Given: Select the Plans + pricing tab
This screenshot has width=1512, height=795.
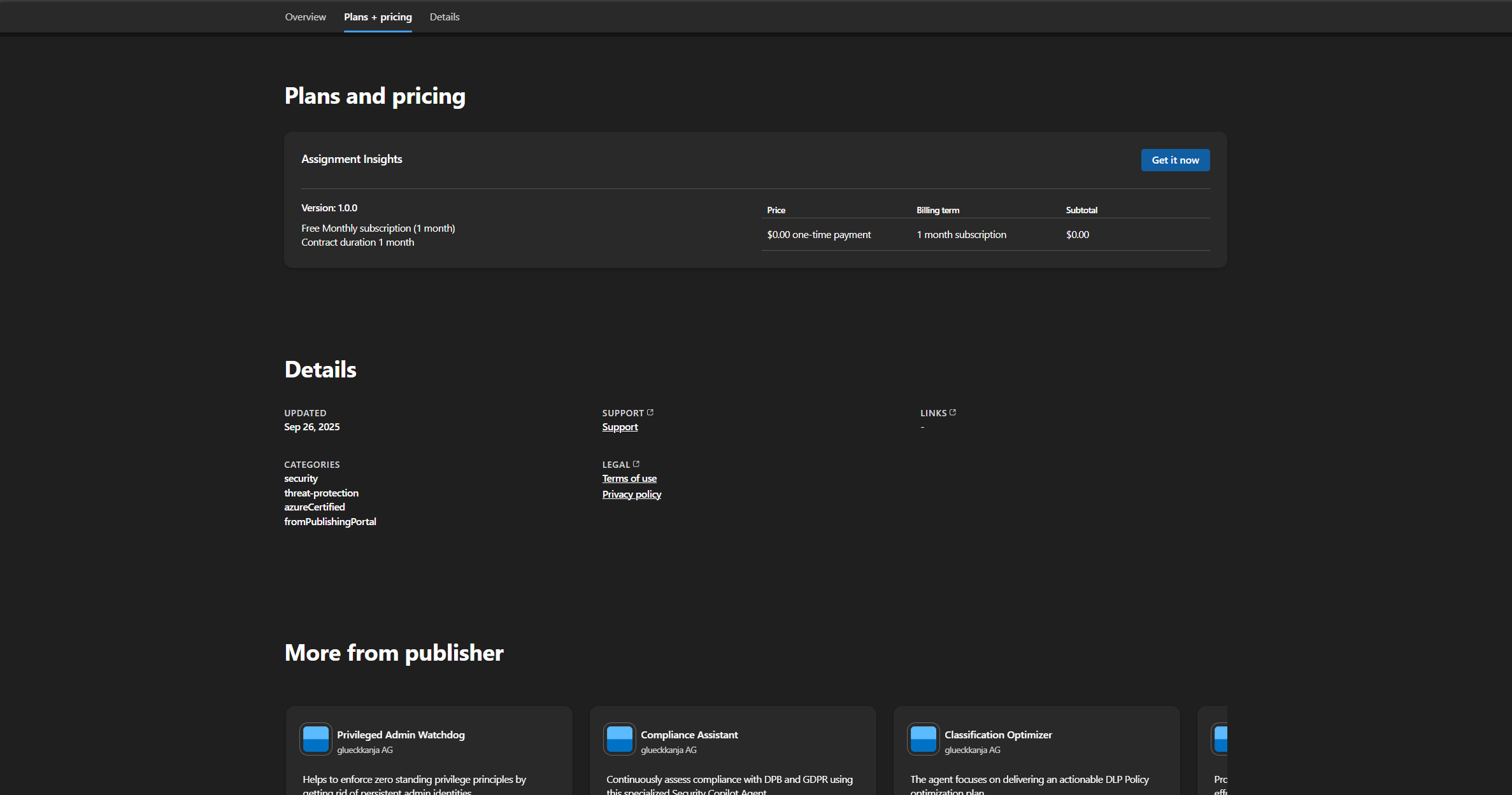Looking at the screenshot, I should click(378, 17).
